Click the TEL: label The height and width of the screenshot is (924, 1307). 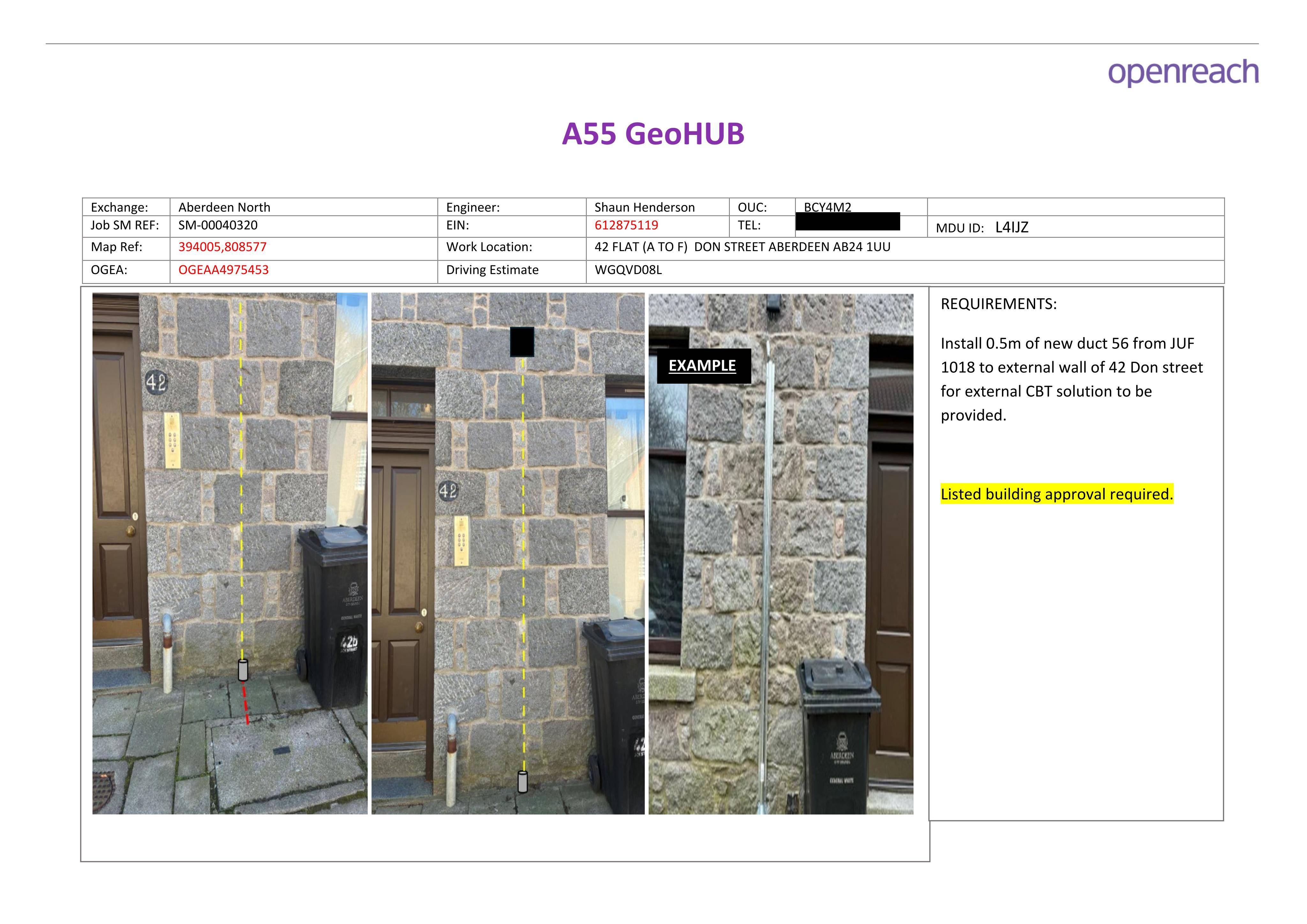click(749, 225)
